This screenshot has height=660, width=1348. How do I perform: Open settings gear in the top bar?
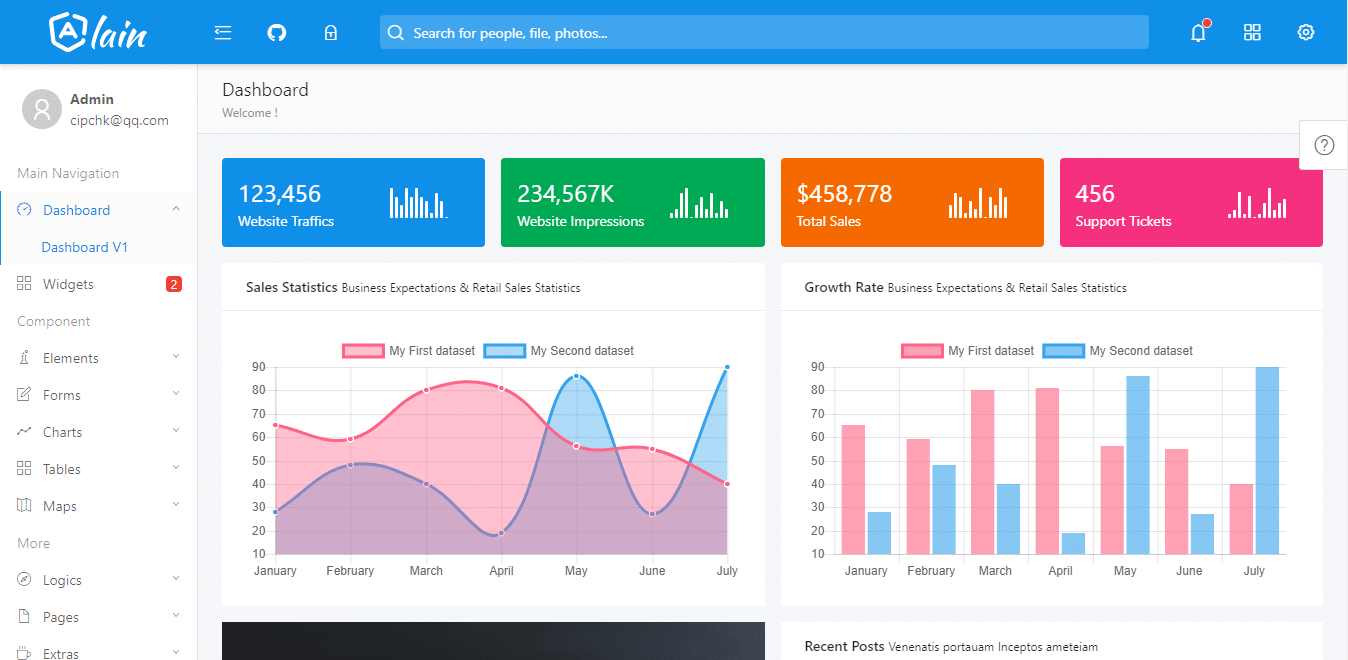coord(1306,33)
